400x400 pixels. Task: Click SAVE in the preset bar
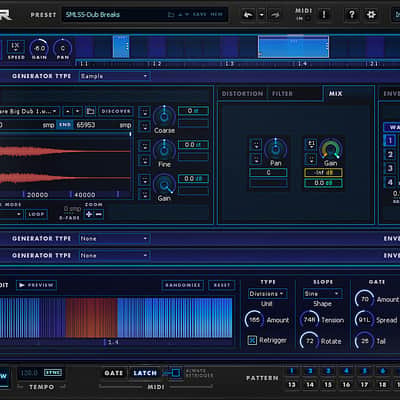click(199, 15)
